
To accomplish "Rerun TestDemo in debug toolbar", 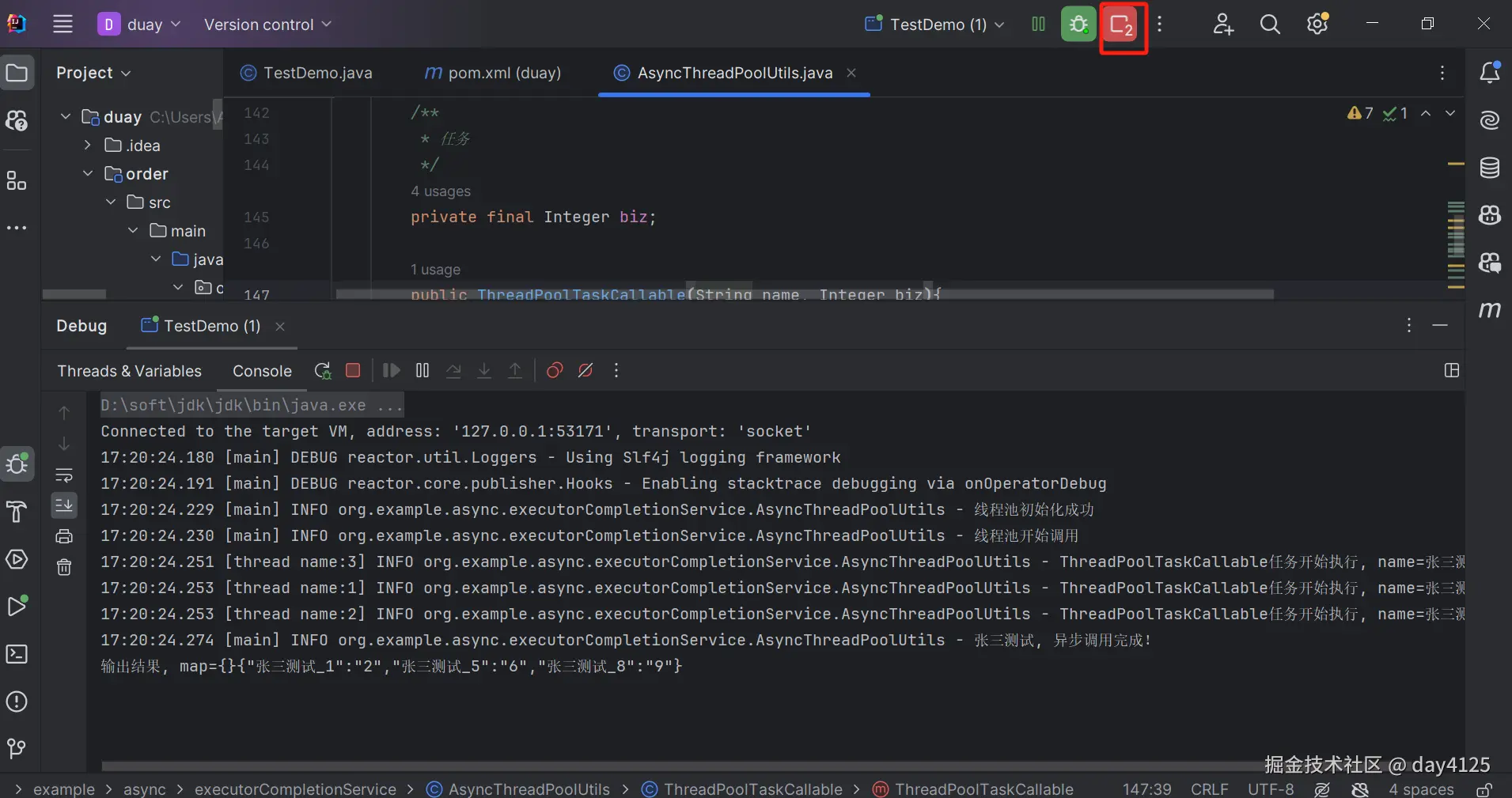I will coord(323,371).
